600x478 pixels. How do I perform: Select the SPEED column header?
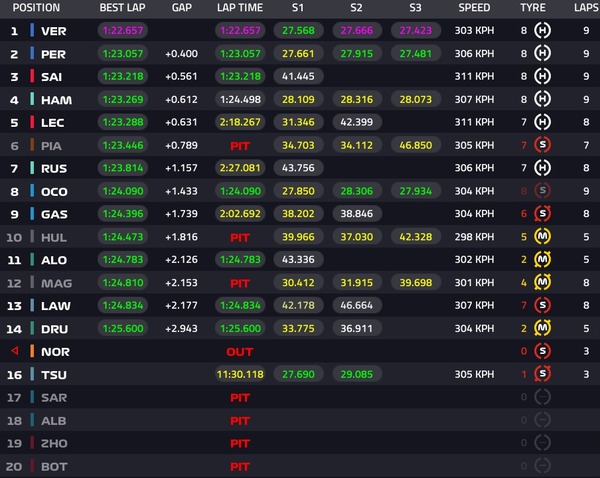click(474, 8)
